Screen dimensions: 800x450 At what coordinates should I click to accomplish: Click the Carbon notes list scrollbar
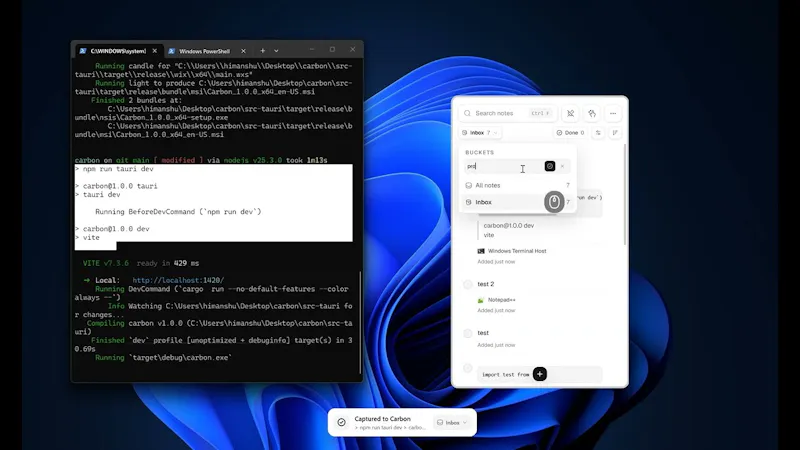625,194
